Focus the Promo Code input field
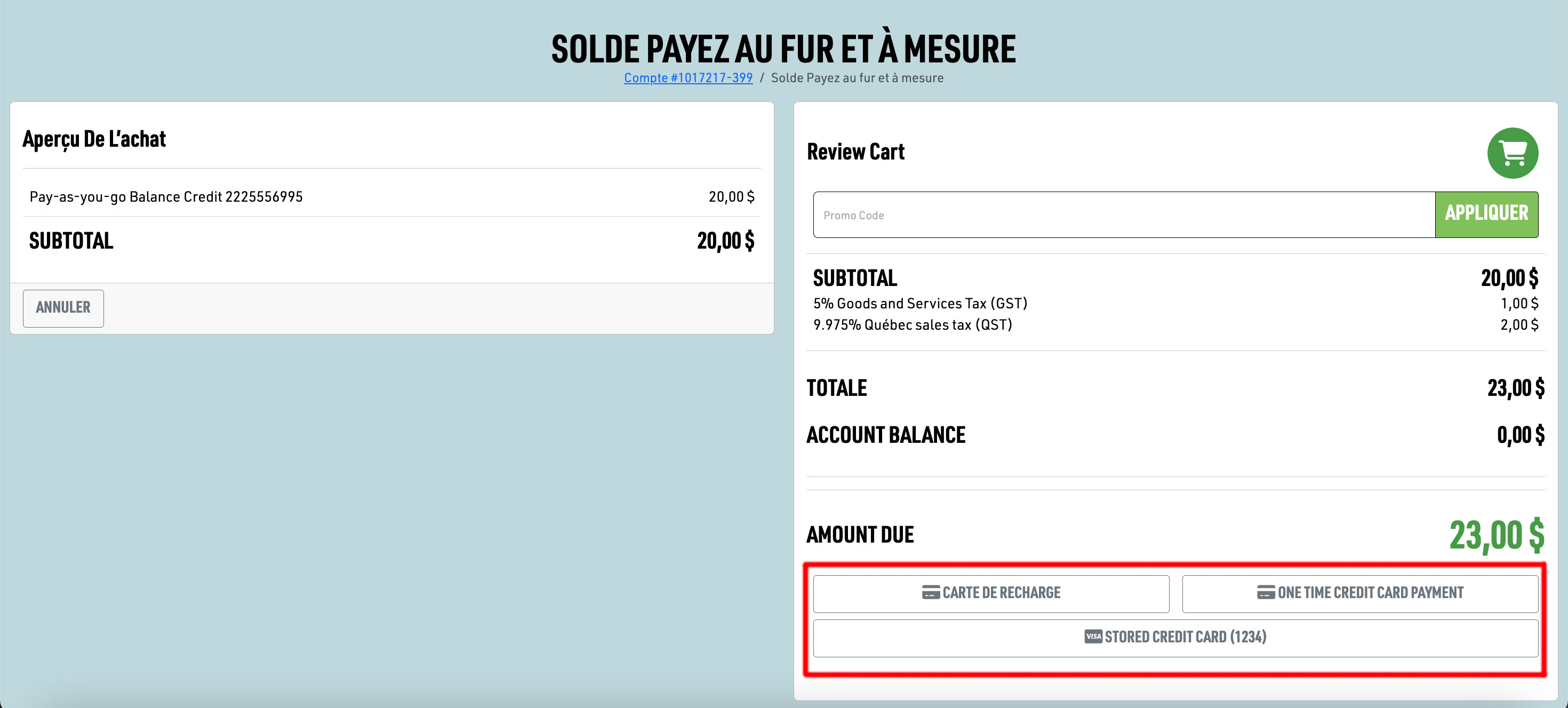 [x=1124, y=214]
